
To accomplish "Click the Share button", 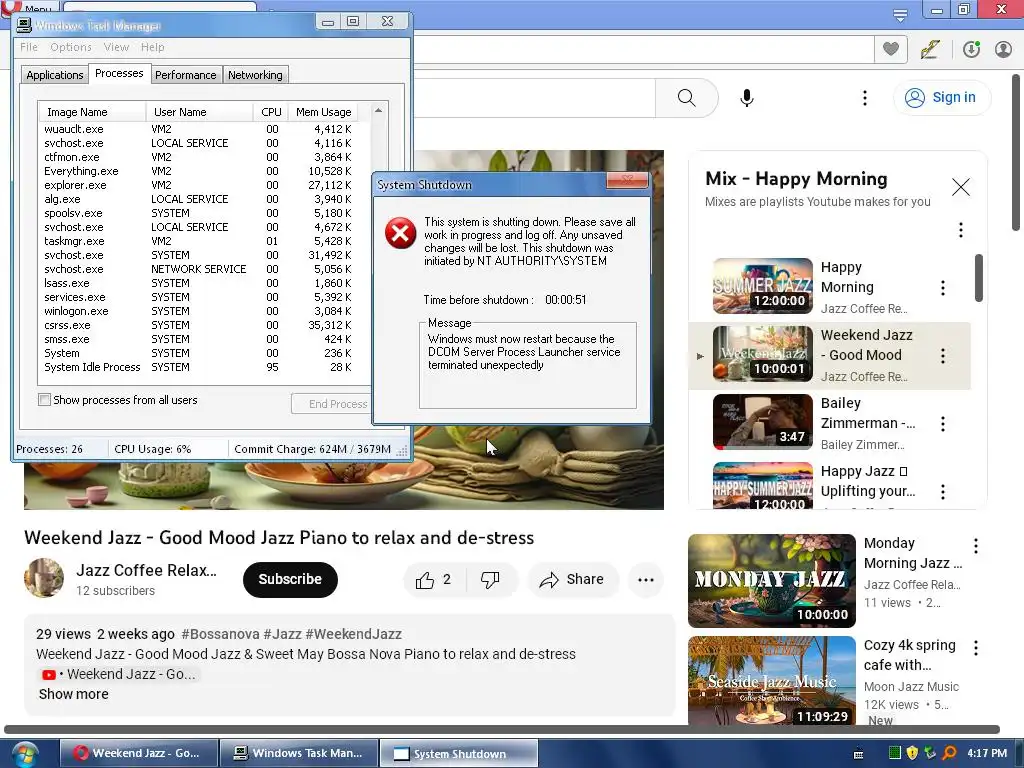I will pos(572,579).
